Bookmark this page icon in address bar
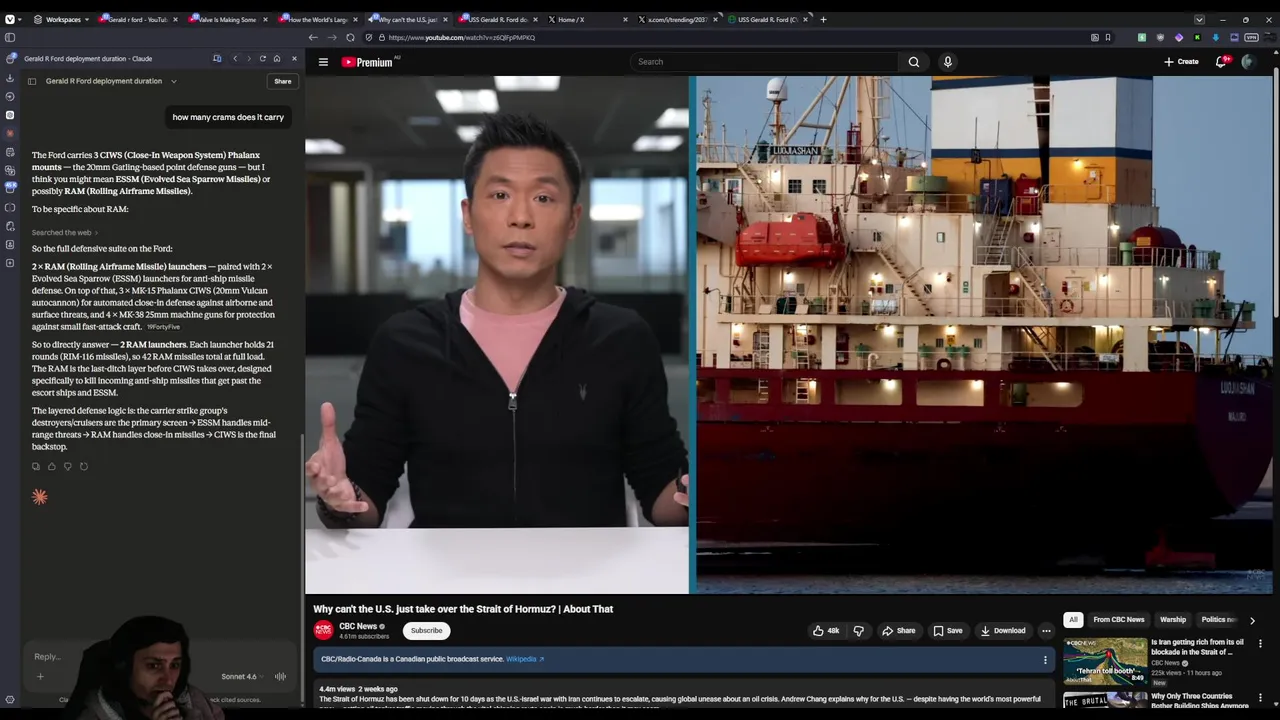The image size is (1280, 720). tap(1108, 37)
